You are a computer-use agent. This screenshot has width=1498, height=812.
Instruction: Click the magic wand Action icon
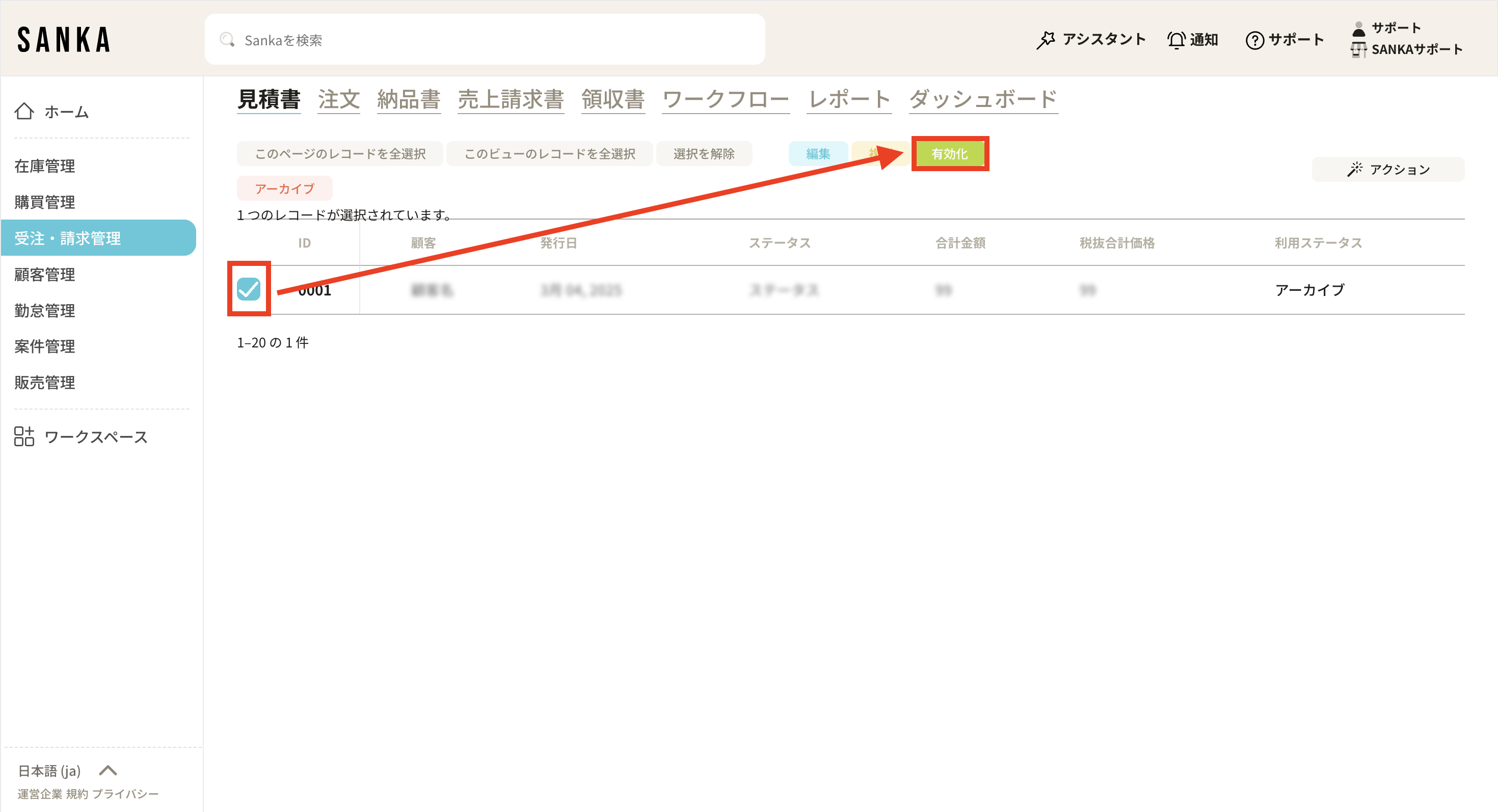point(1354,169)
